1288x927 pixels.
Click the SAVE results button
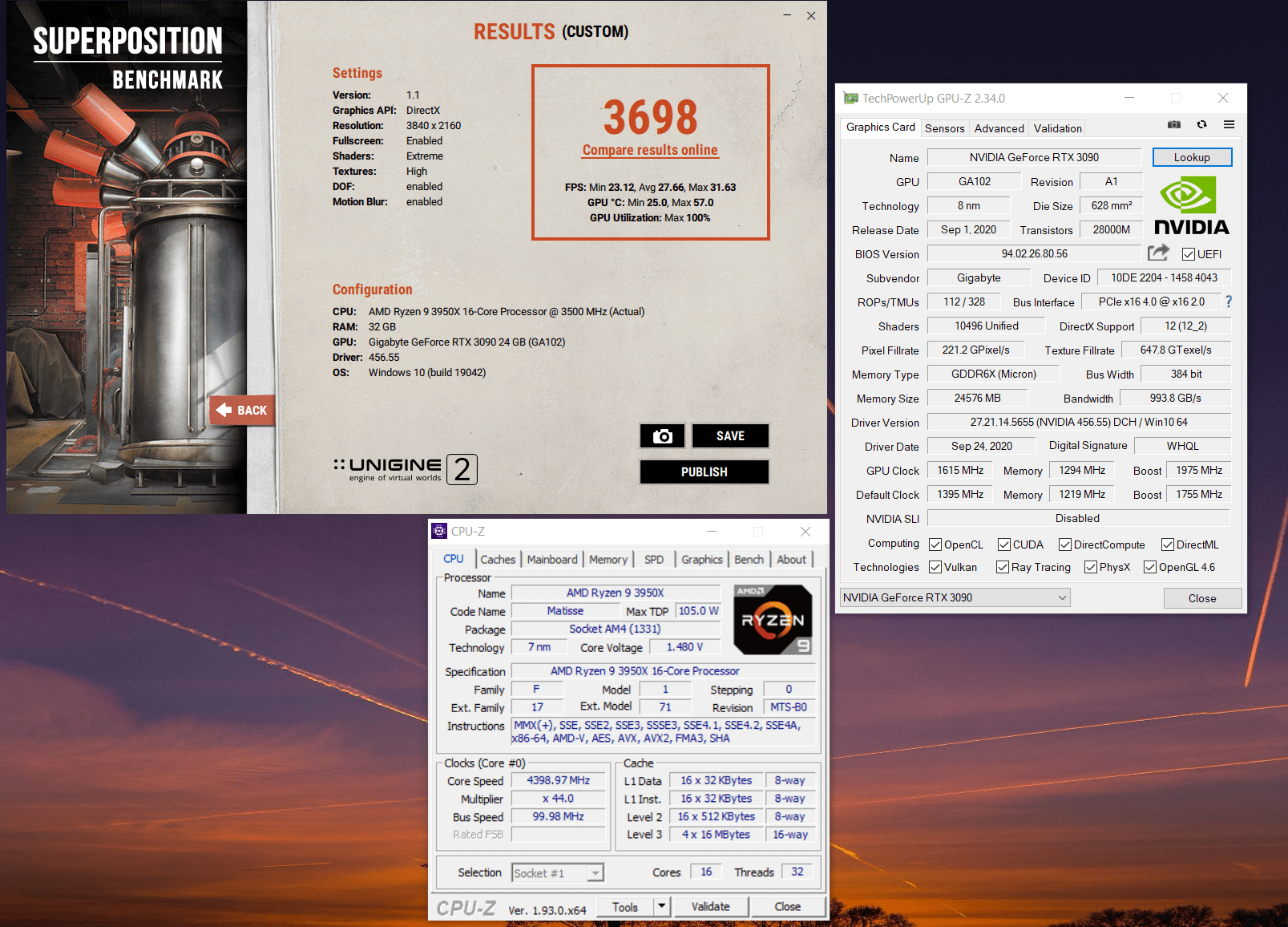pyautogui.click(x=730, y=435)
